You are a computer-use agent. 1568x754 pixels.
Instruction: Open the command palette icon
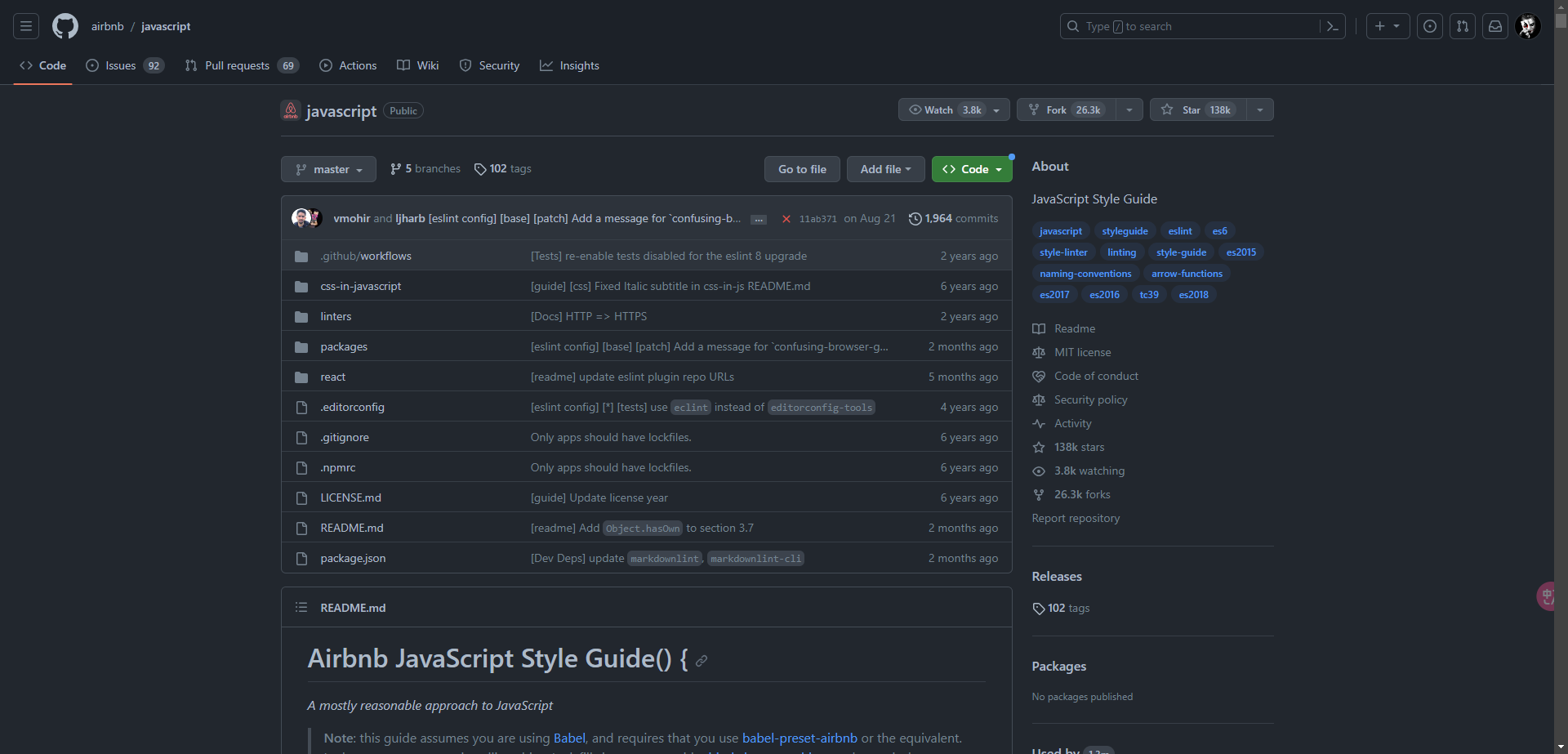point(1333,26)
